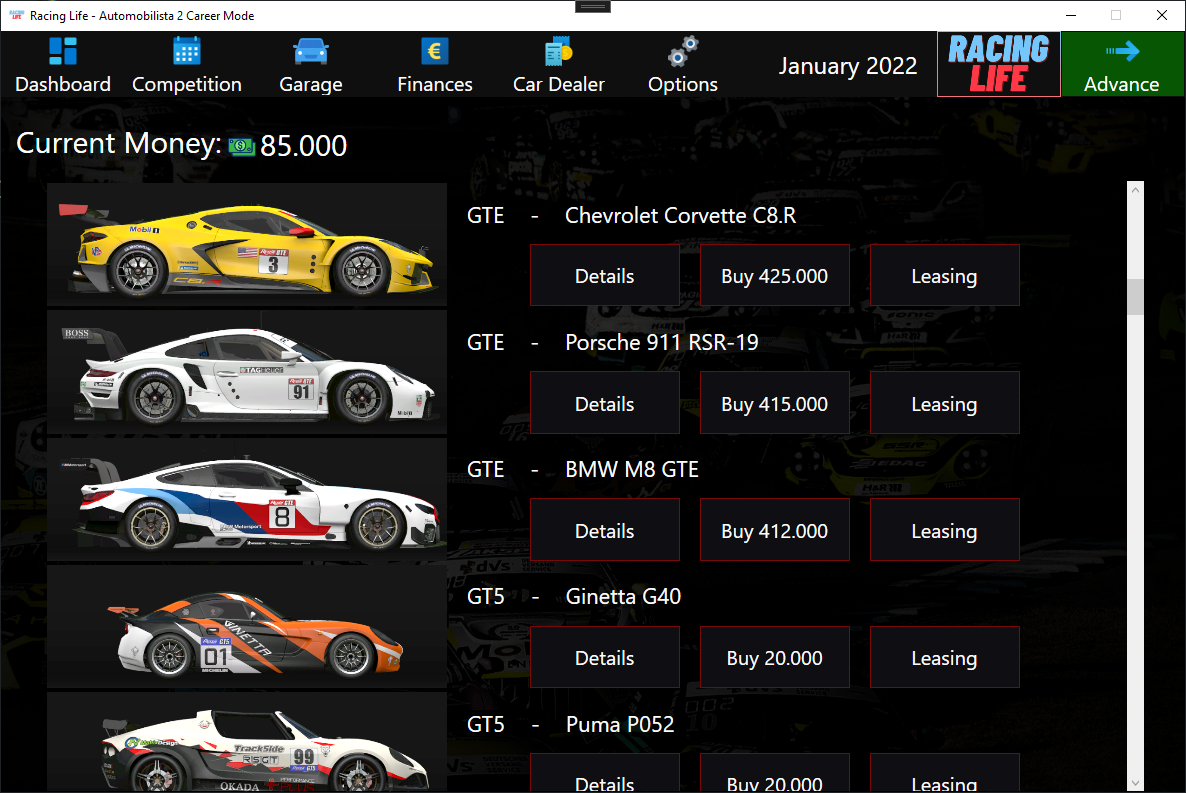This screenshot has height=793, width=1186.
Task: Buy the BMW M8 GTE for 412.000
Action: [x=775, y=530]
